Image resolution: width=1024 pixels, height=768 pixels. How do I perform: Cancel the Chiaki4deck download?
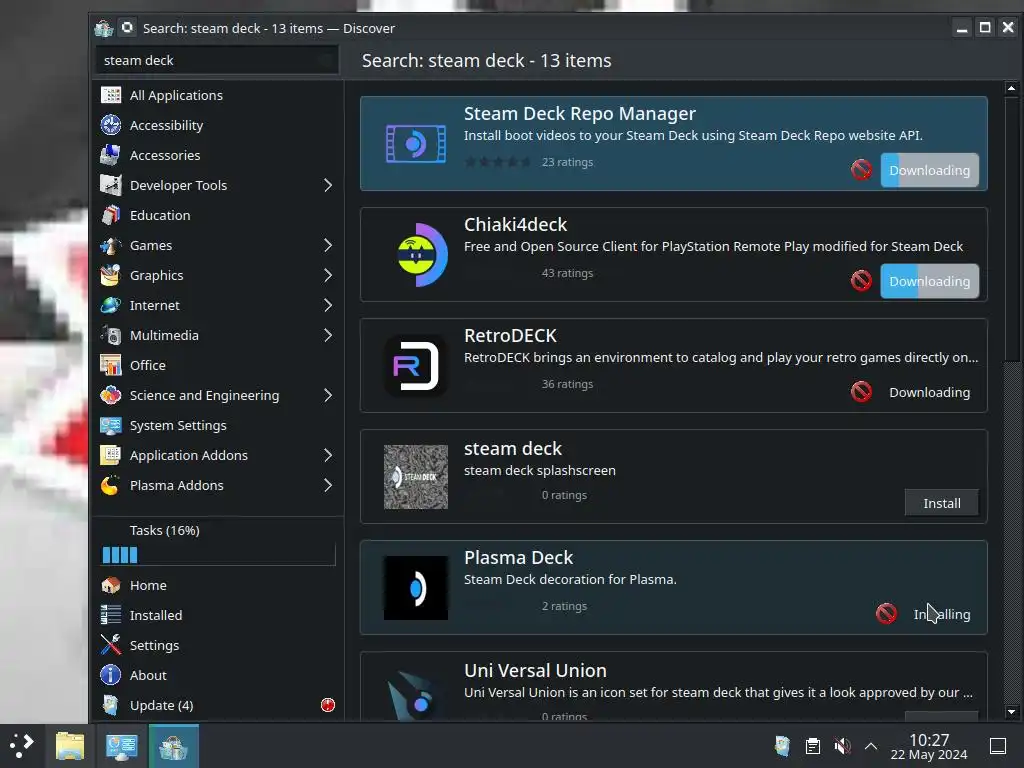(861, 281)
